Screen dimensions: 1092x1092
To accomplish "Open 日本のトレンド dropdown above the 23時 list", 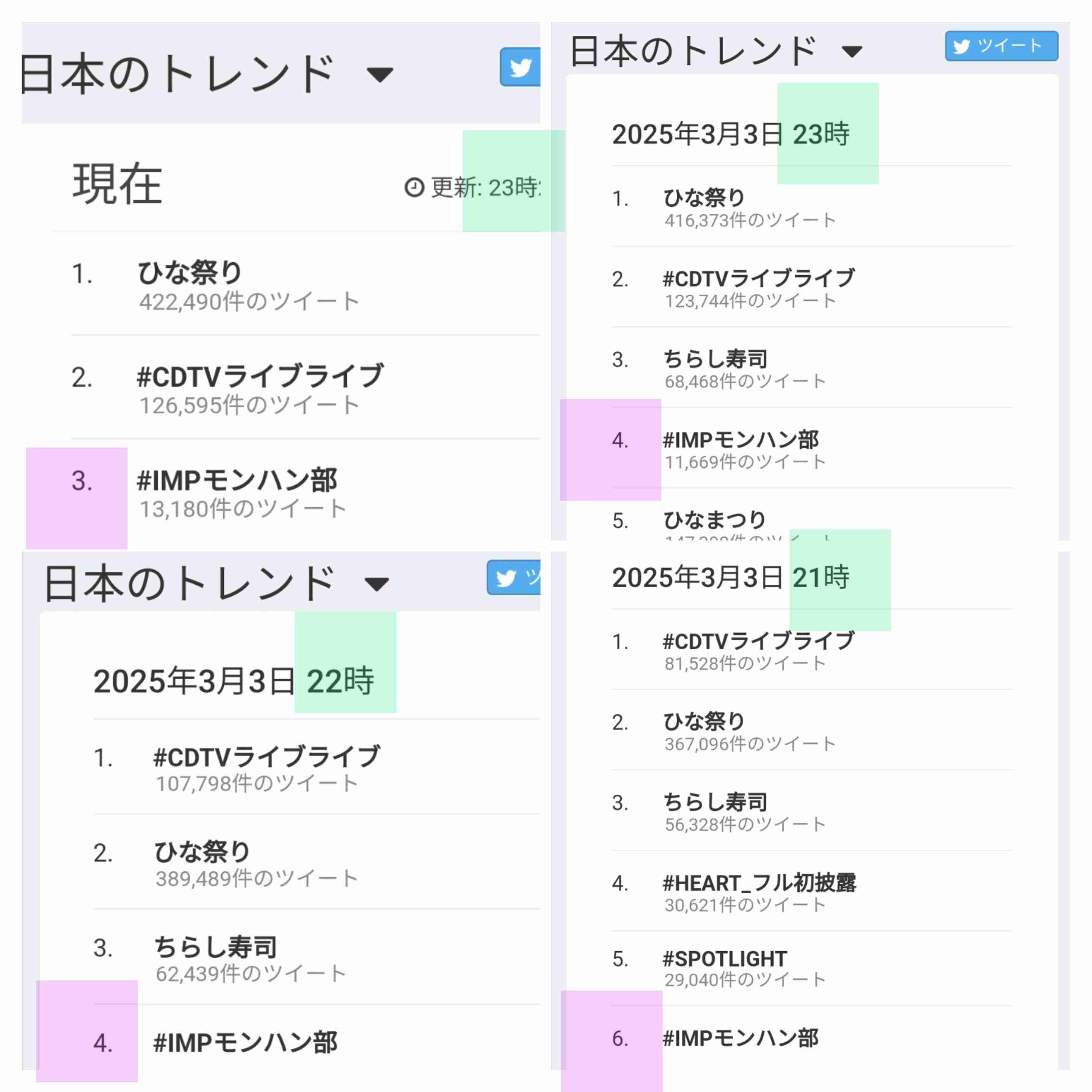I will pyautogui.click(x=852, y=52).
